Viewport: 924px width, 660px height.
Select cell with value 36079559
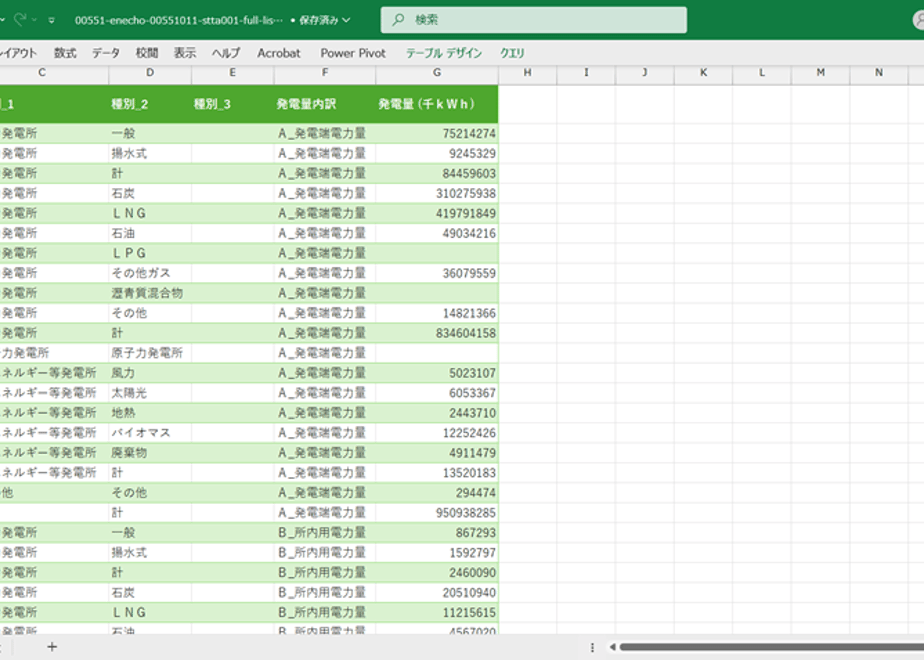coord(437,273)
